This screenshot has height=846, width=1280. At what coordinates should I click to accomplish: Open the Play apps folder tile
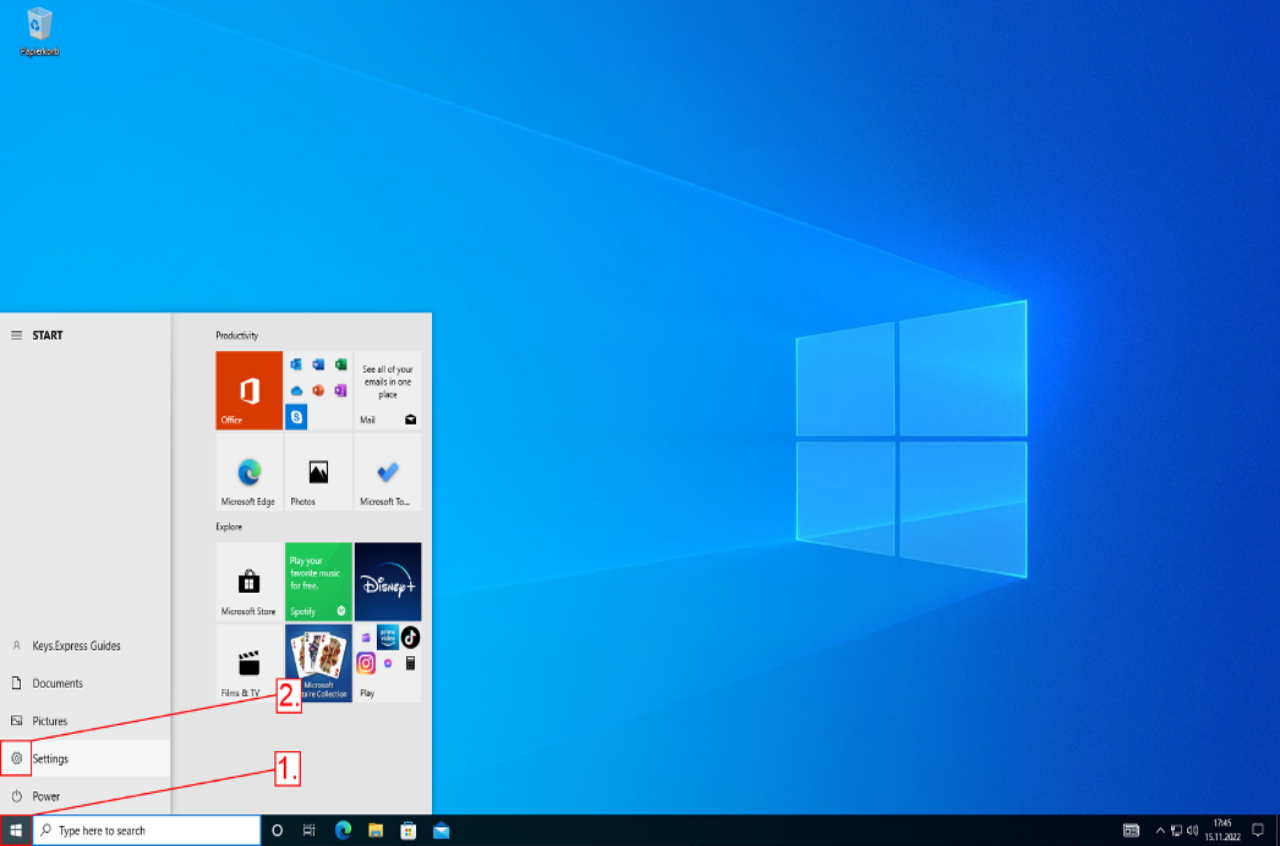click(x=387, y=663)
